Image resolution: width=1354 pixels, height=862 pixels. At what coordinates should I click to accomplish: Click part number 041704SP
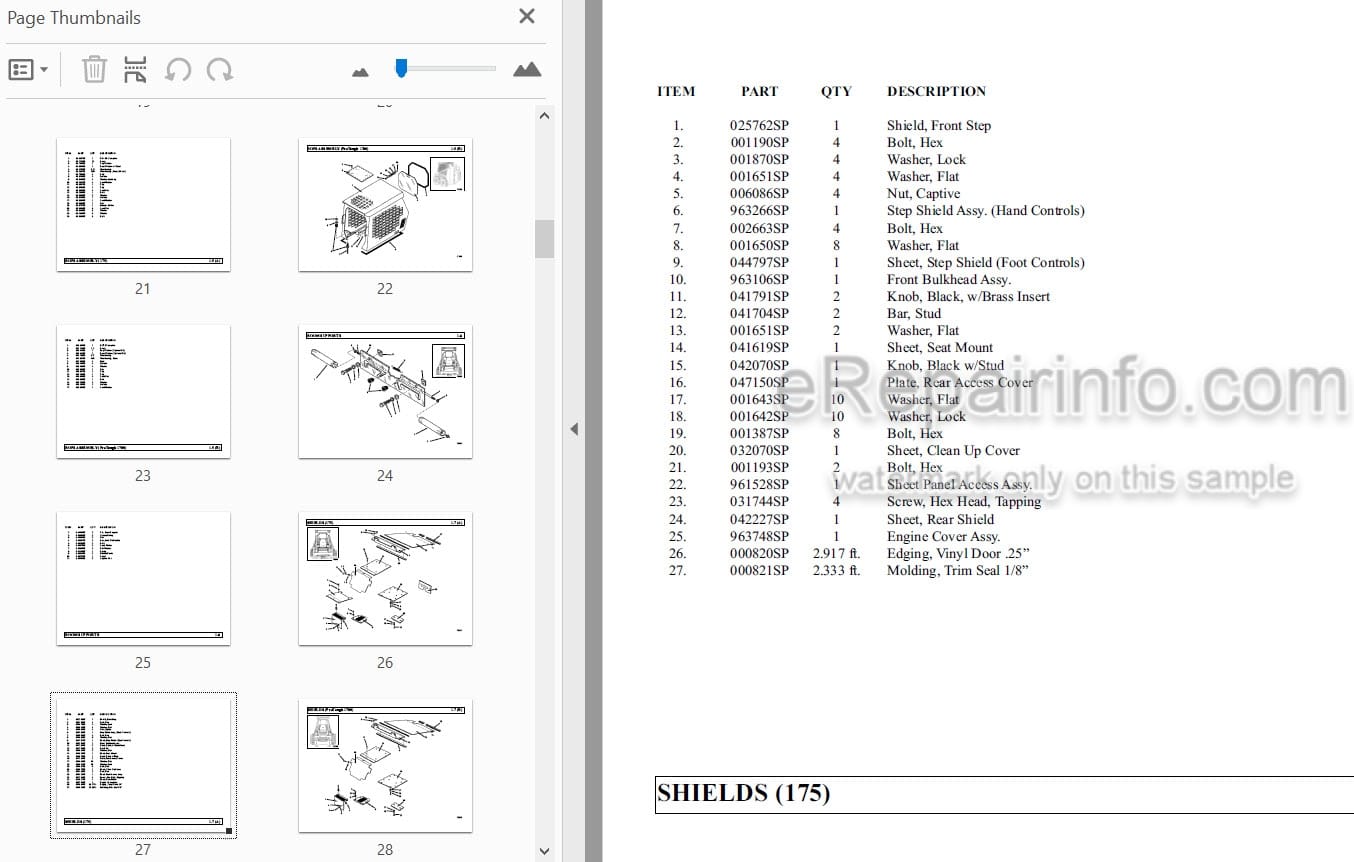pos(759,314)
